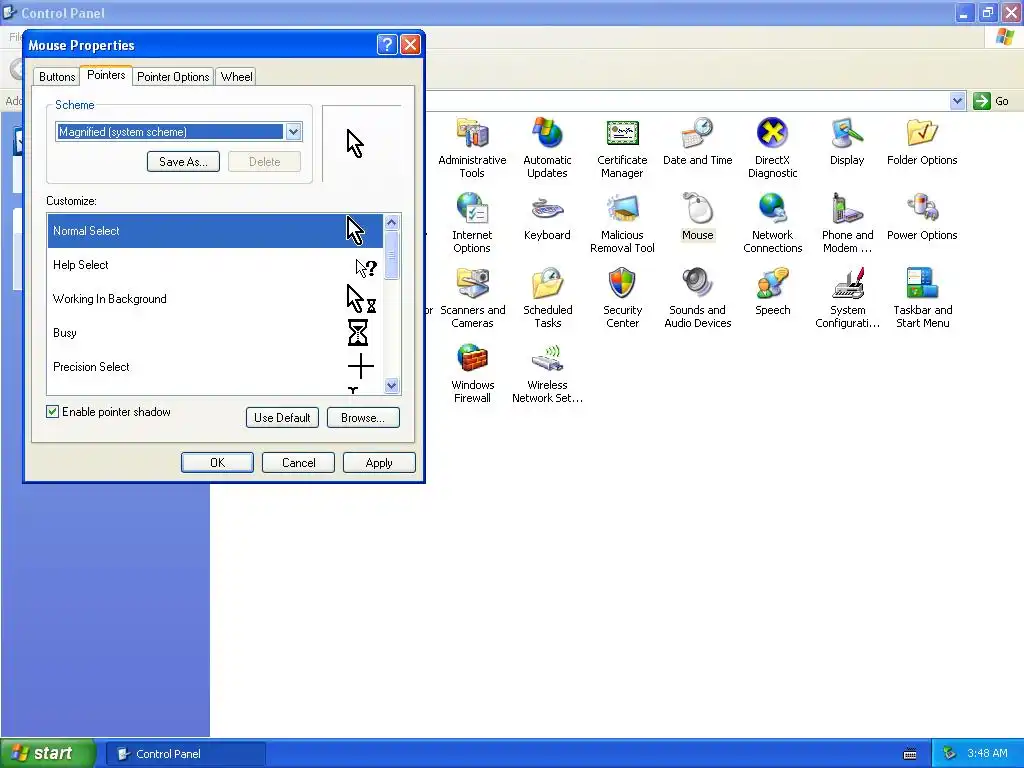The image size is (1024, 768).
Task: Click Browse... to choose a pointer
Action: (x=362, y=417)
